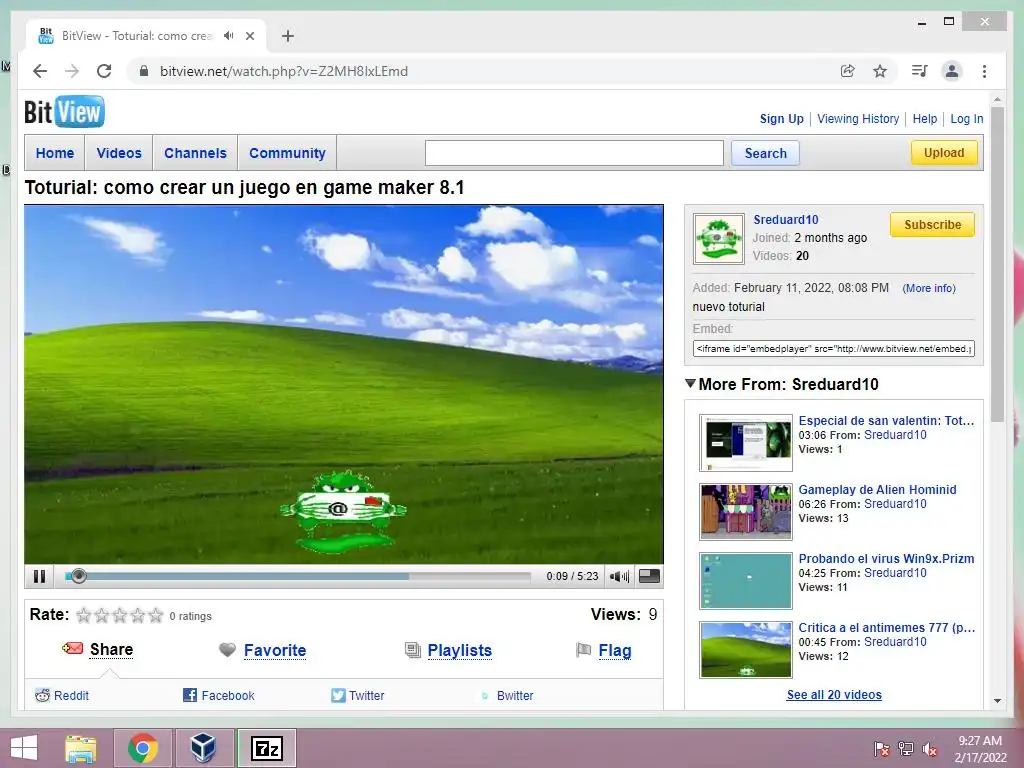
Task: Pause the video playback
Action: click(39, 576)
